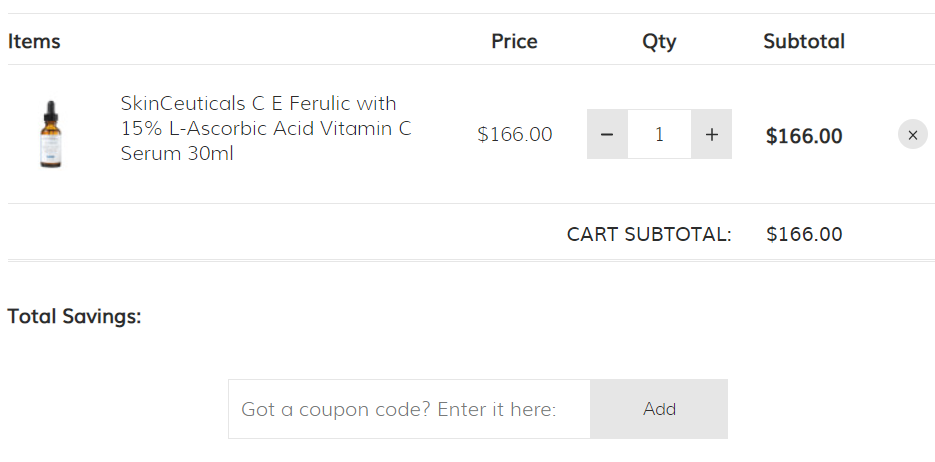Click the coupon placeholder 'Enter it here' text

point(497,410)
